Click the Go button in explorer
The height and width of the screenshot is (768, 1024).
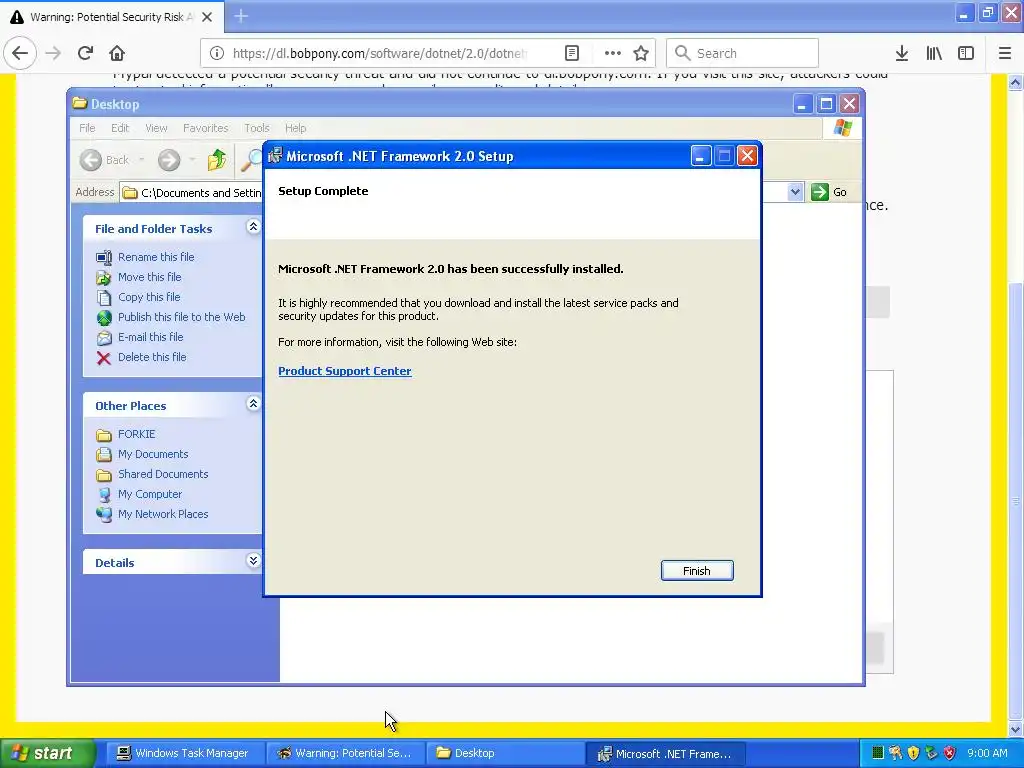point(829,192)
